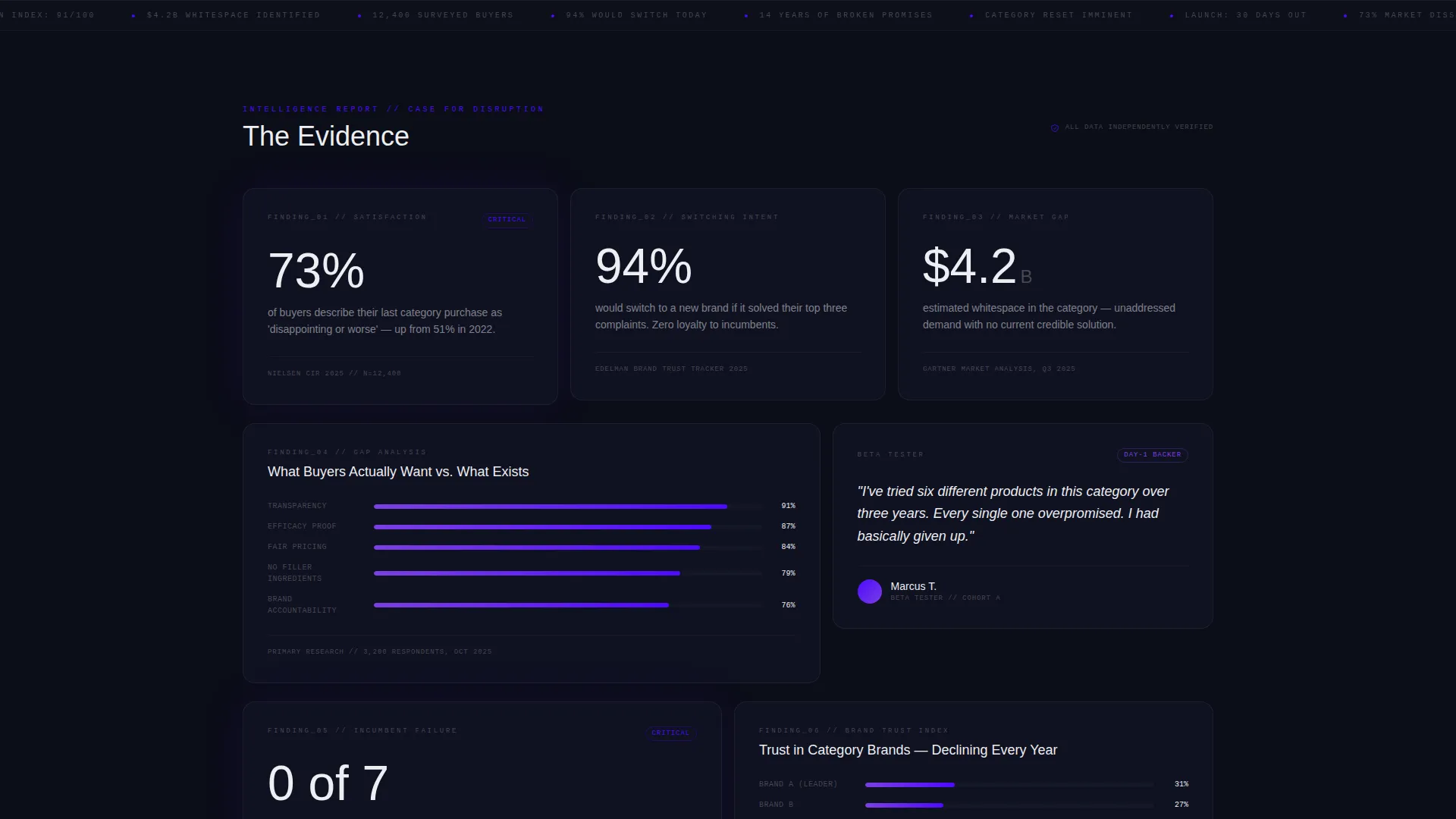This screenshot has height=819, width=1456.
Task: Click the 'Fair Pricing' row label
Action: [x=297, y=547]
